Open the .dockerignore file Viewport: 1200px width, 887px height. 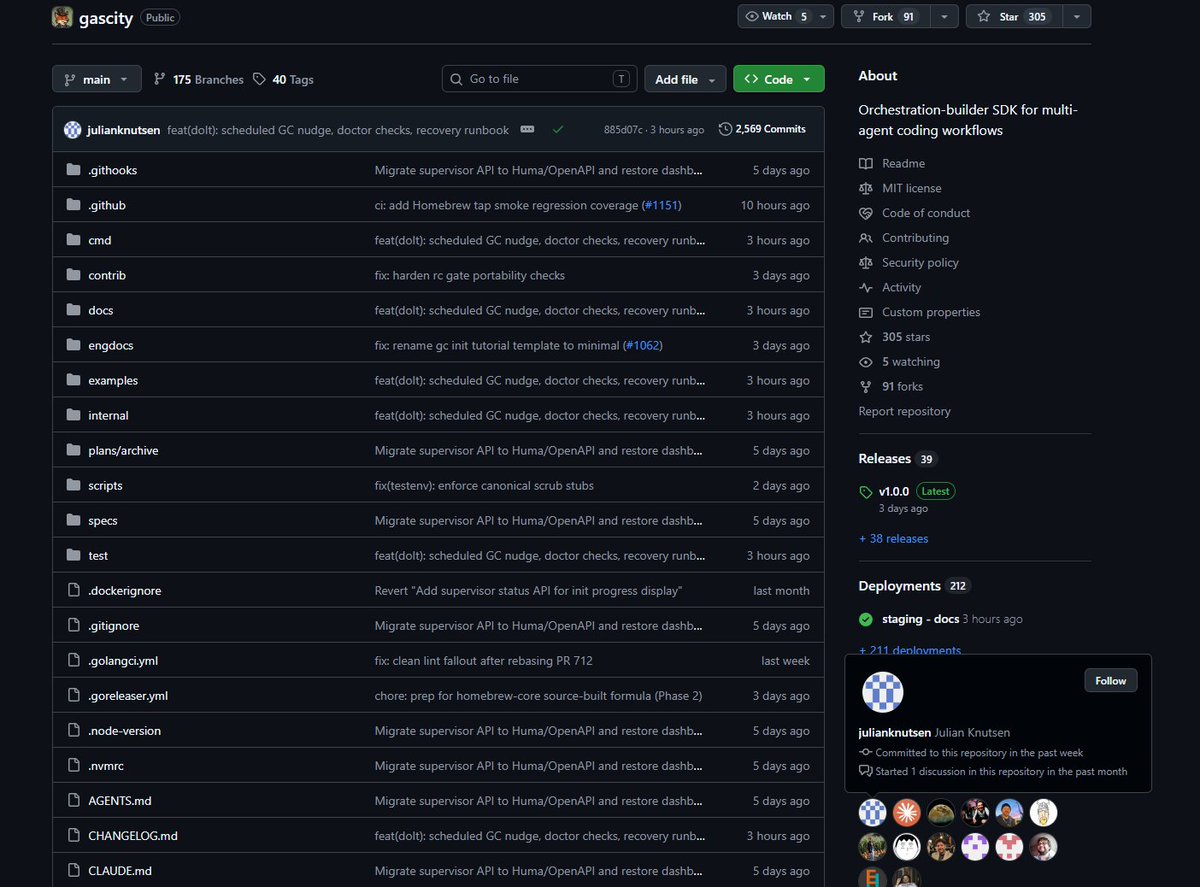click(124, 590)
